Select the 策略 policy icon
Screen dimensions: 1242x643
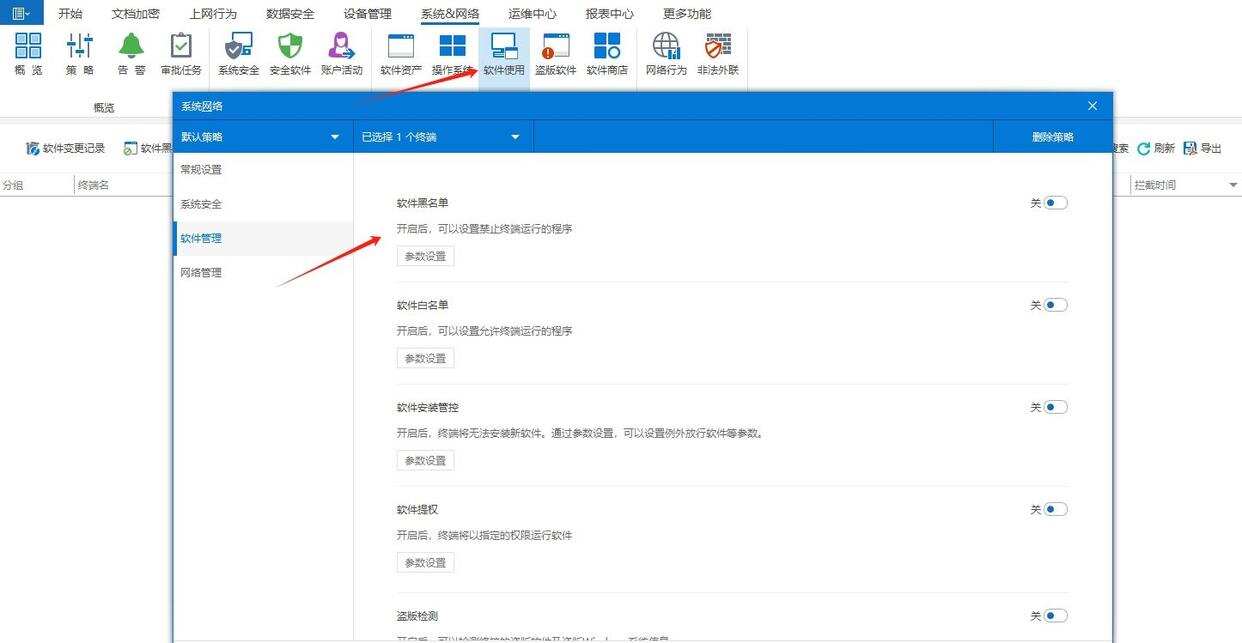[79, 55]
